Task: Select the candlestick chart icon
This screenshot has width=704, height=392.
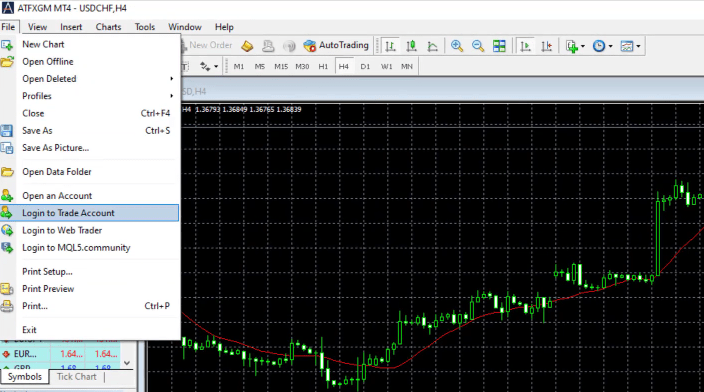Action: point(411,46)
